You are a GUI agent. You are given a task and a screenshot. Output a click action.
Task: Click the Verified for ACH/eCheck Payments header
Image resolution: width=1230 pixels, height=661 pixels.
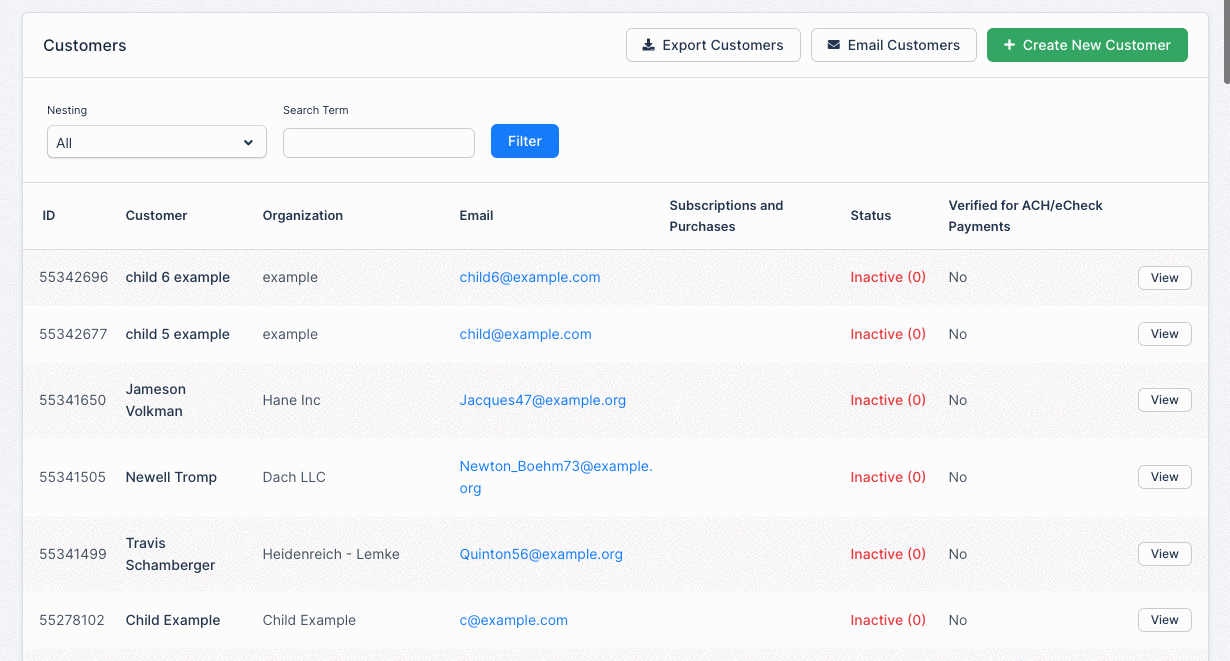(x=1026, y=216)
